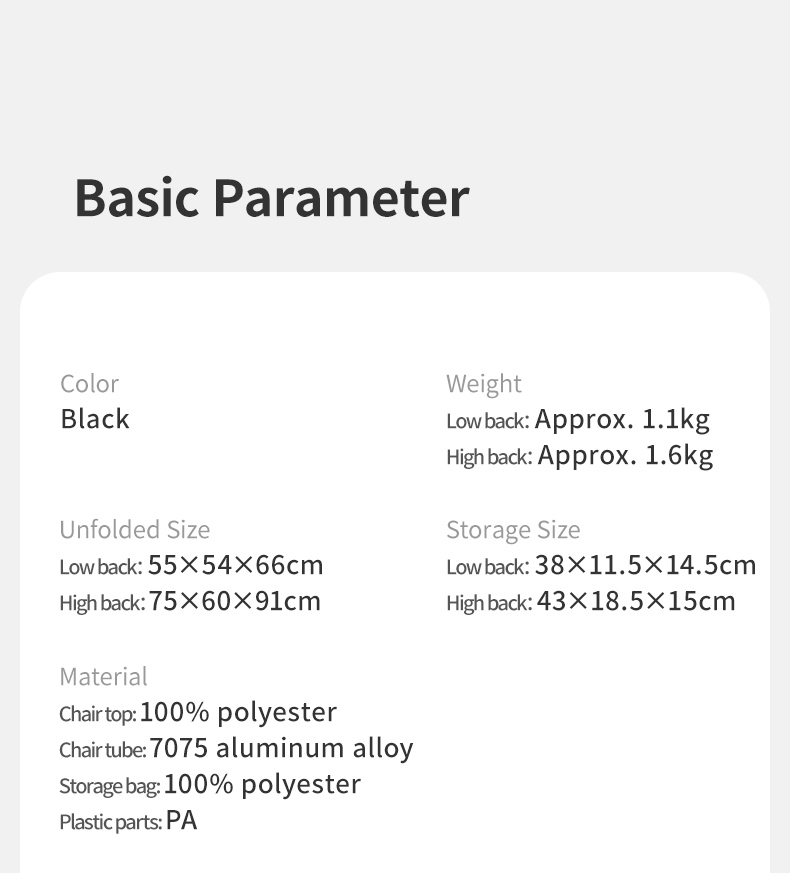Click the Storage bag label text
The height and width of the screenshot is (873, 790).
click(x=109, y=786)
